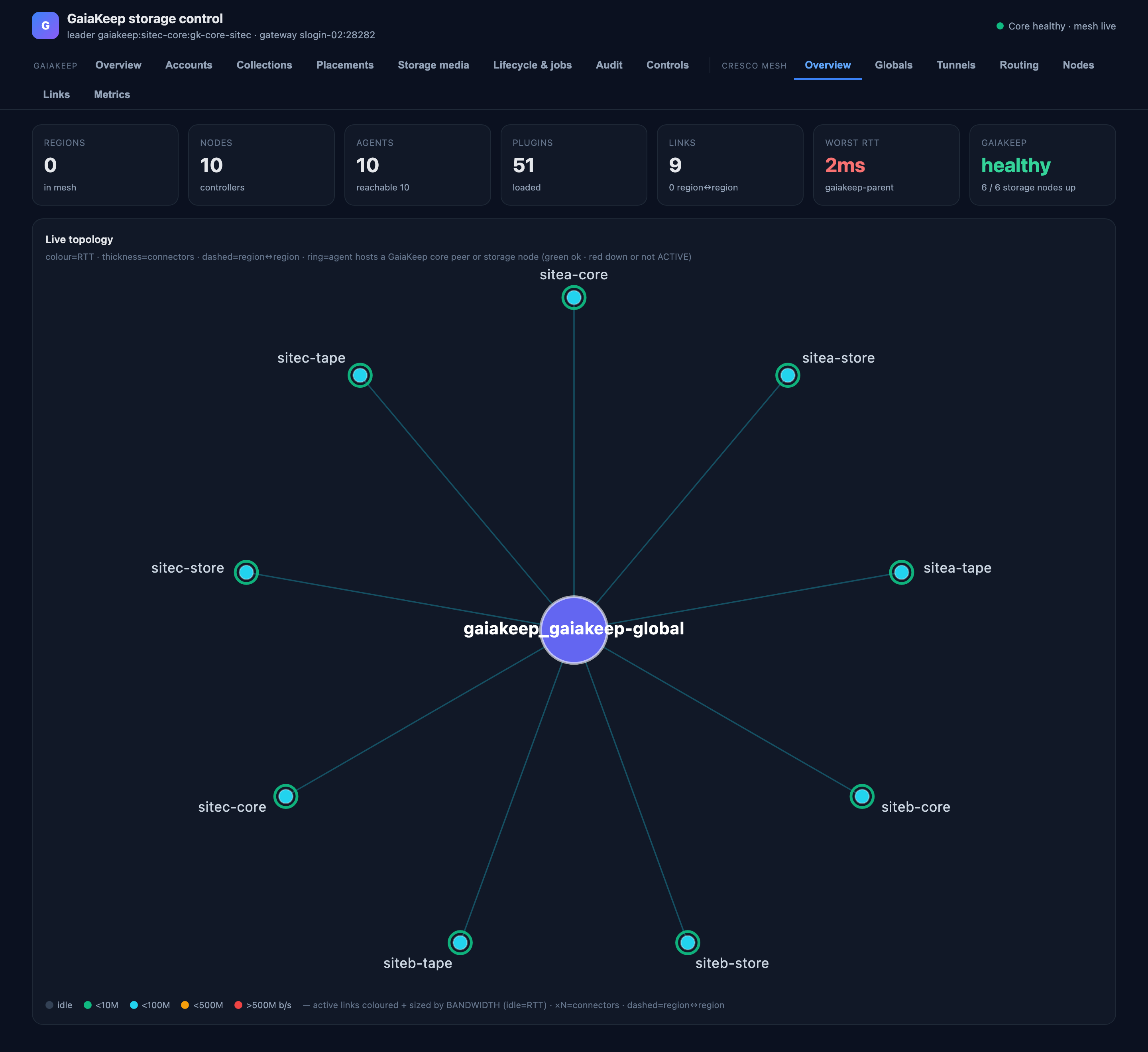Select the siteb-core node circle
1148x1052 pixels.
pos(861,797)
